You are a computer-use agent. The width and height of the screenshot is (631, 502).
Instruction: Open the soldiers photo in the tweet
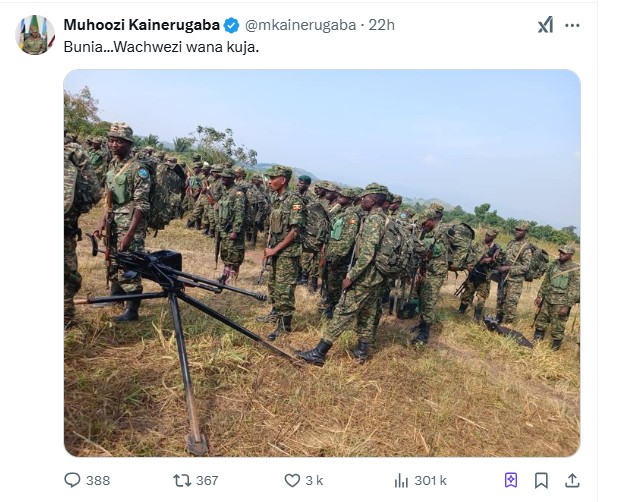coord(322,263)
